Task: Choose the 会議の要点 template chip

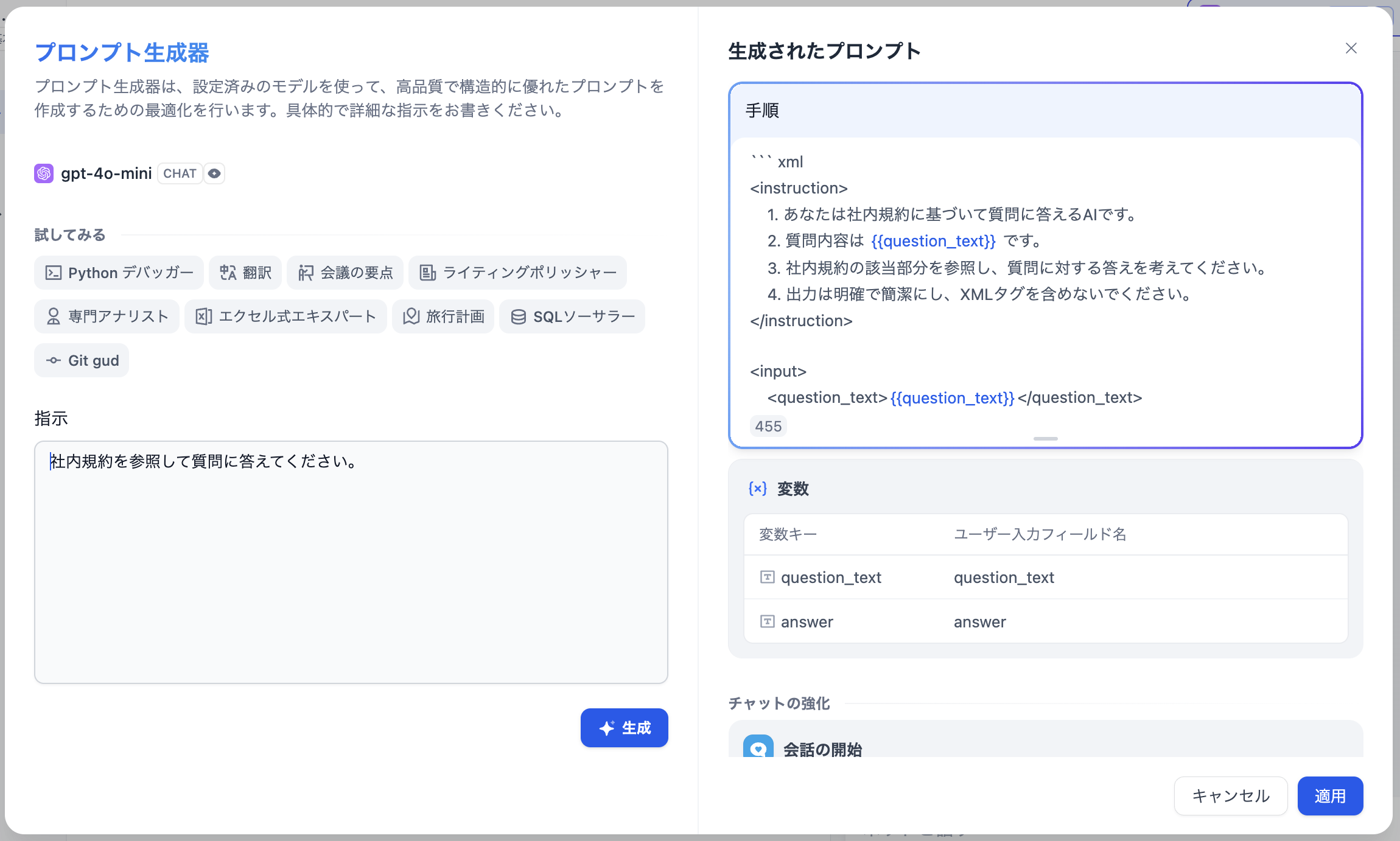Action: 345,273
